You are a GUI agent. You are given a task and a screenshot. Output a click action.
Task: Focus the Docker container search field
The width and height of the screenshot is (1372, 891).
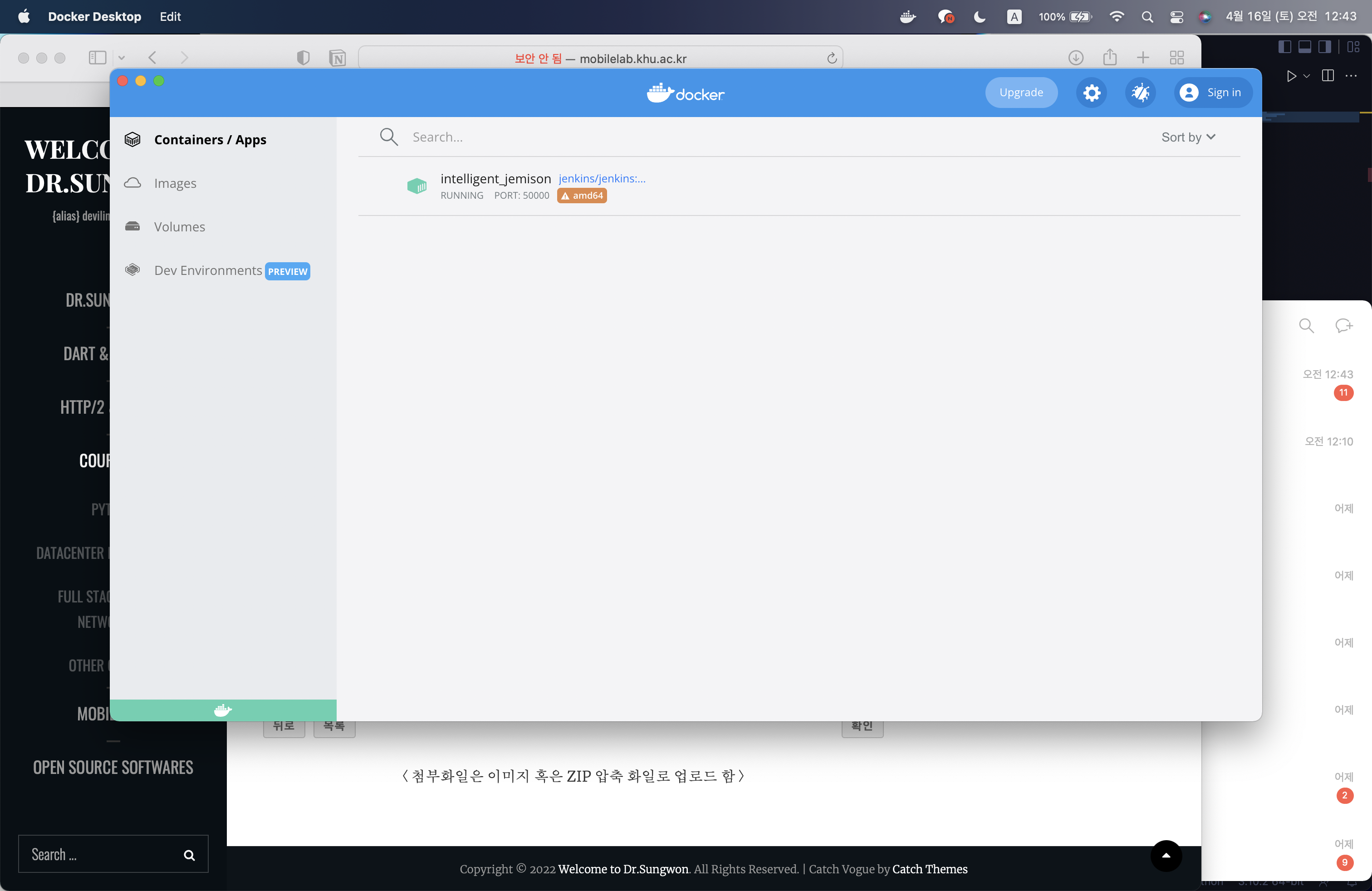tap(750, 137)
